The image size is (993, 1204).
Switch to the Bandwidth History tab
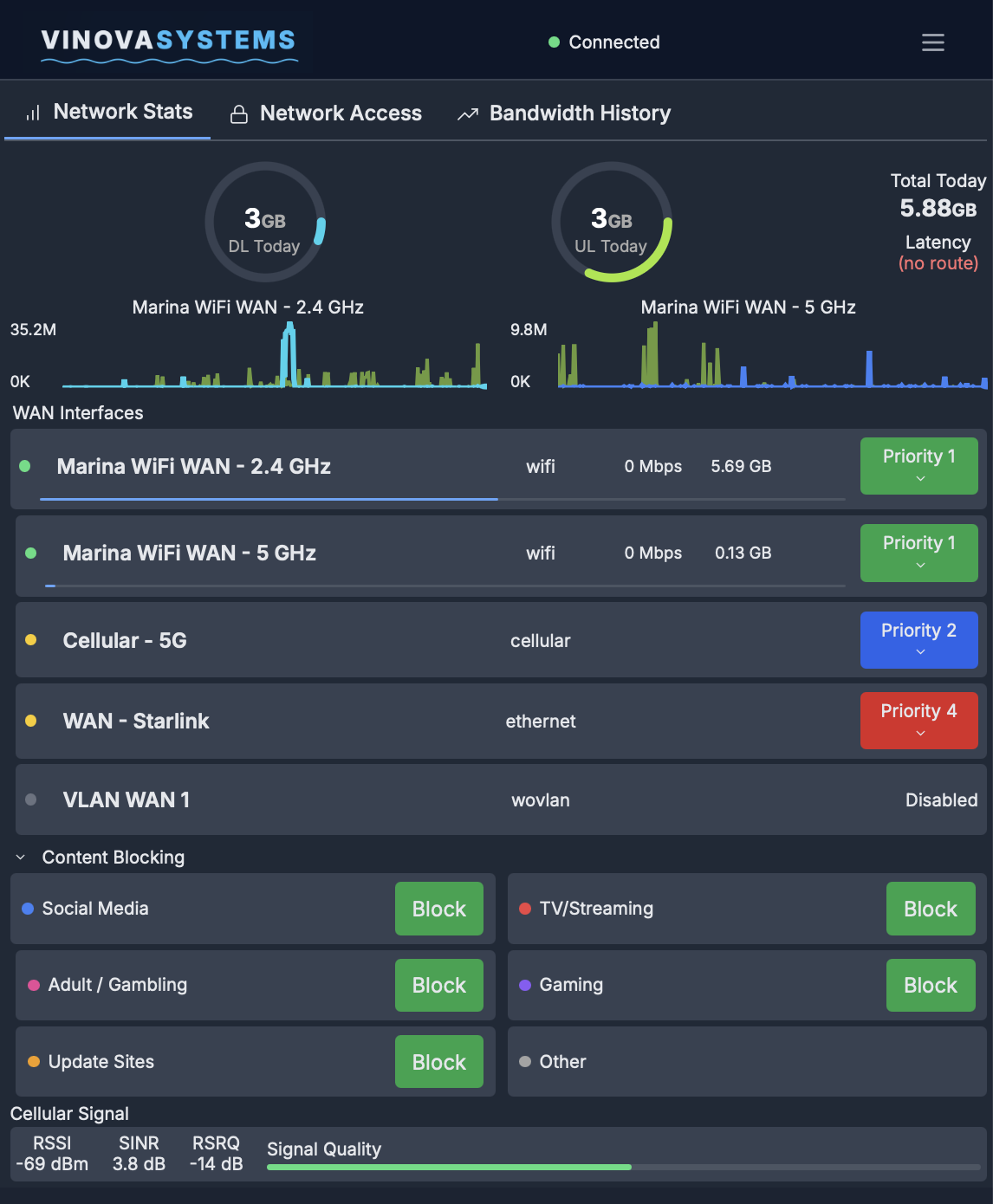click(x=580, y=113)
